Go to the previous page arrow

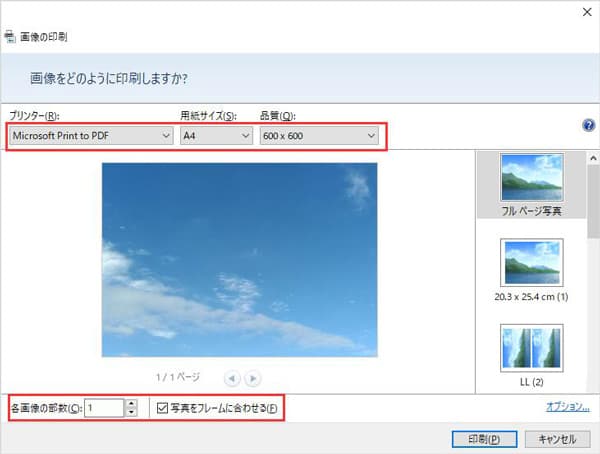232,379
